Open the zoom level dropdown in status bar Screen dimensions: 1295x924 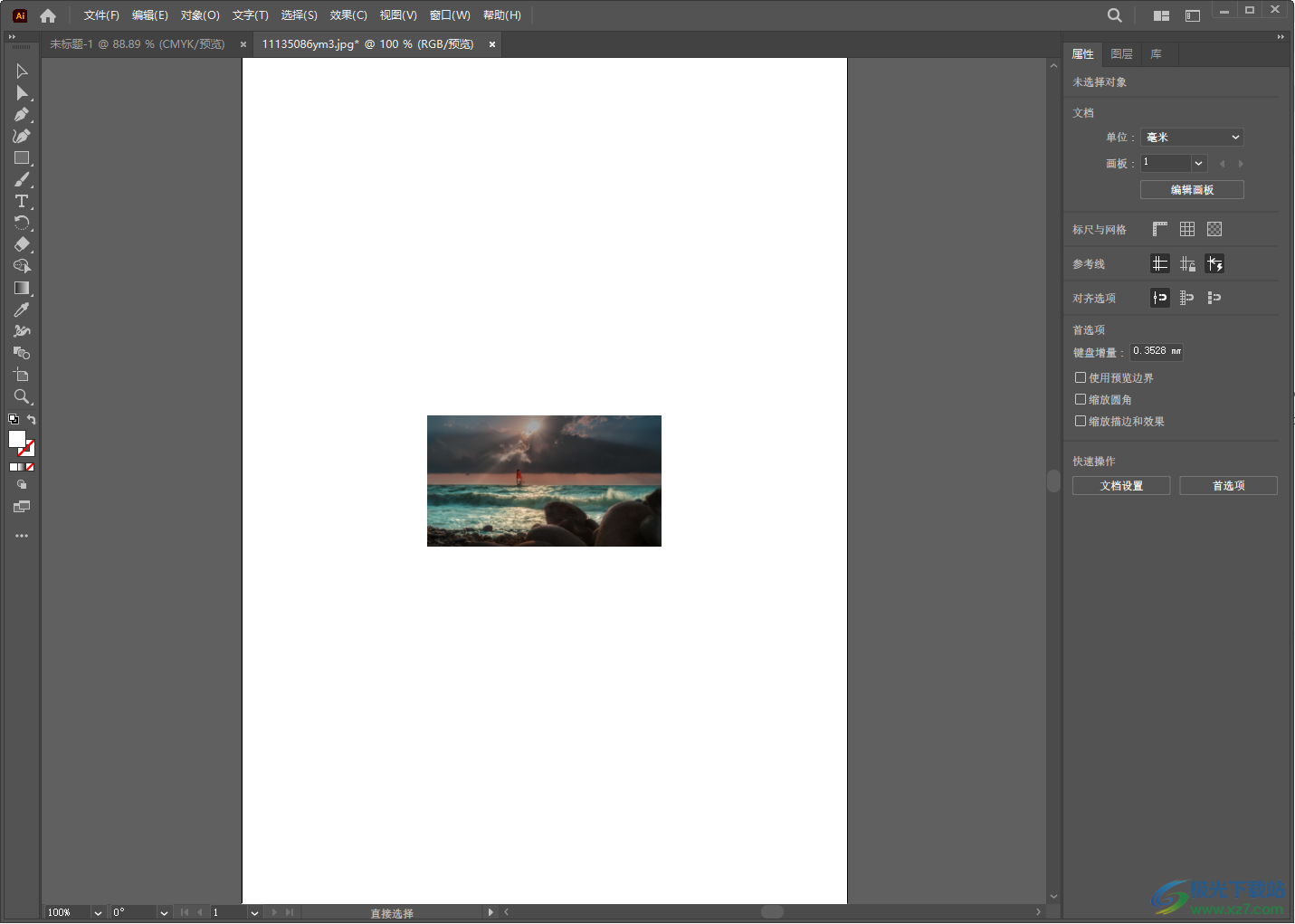click(98, 913)
